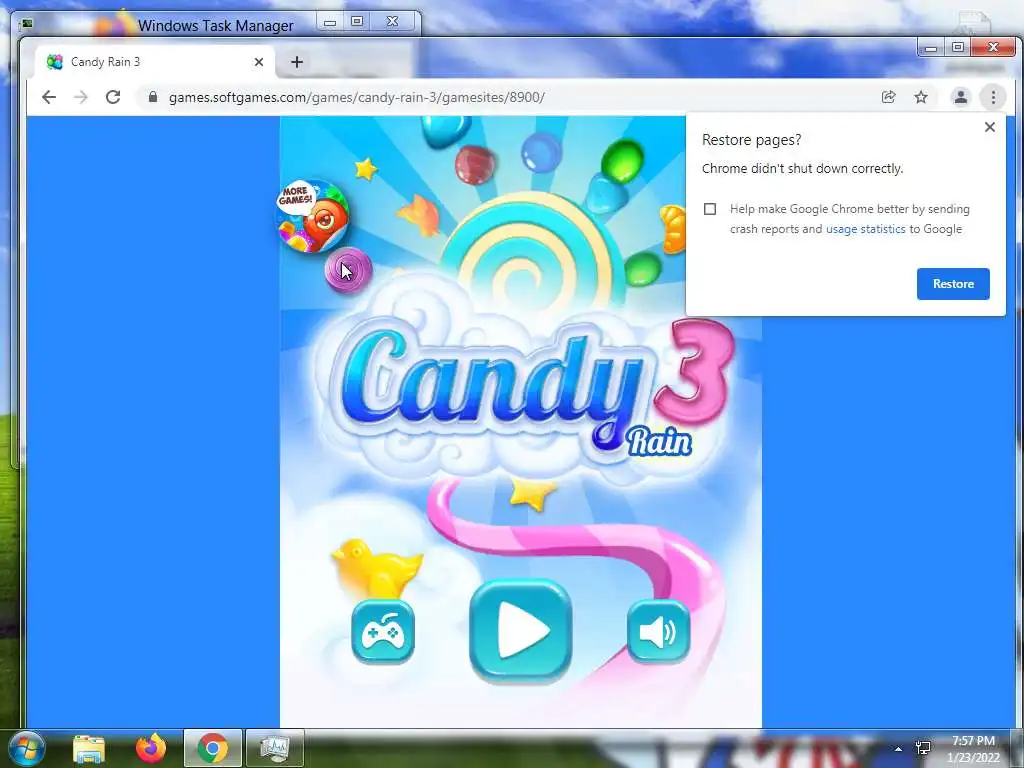The height and width of the screenshot is (768, 1024).
Task: Minimize the Windows Task Manager window
Action: click(x=330, y=22)
